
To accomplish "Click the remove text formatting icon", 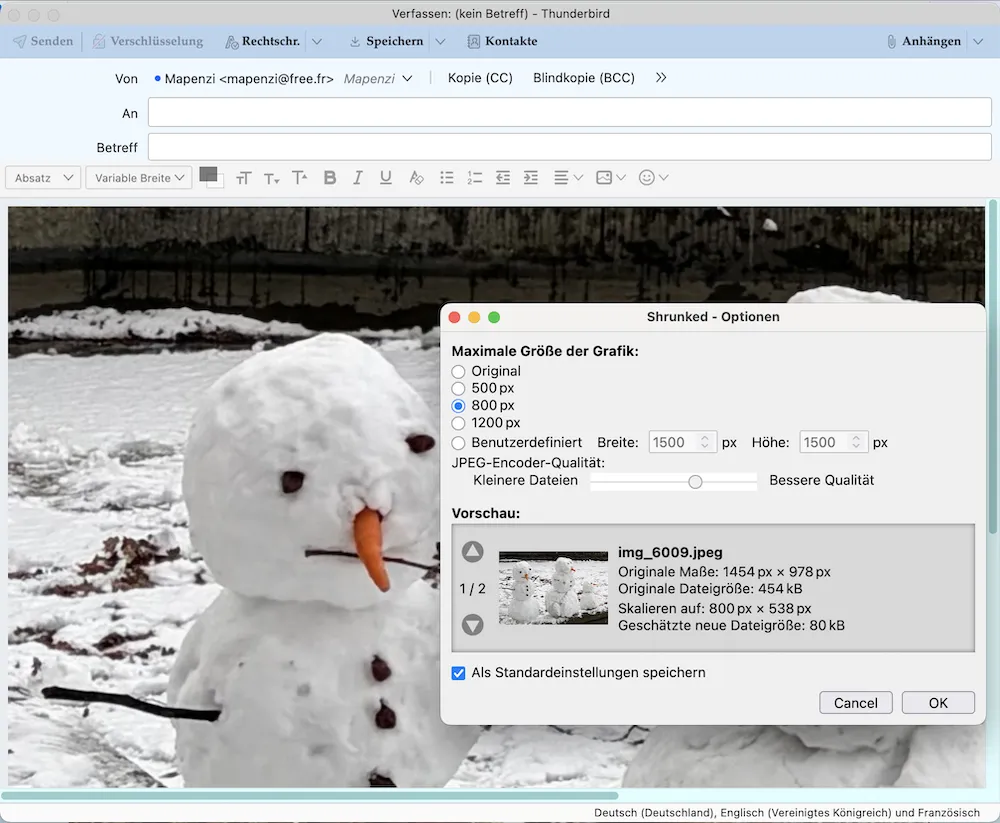I will click(x=417, y=177).
